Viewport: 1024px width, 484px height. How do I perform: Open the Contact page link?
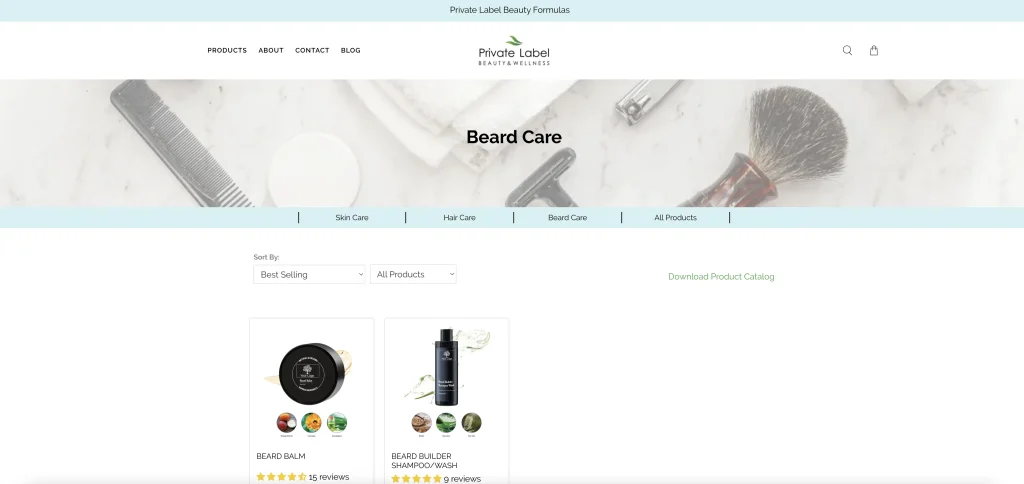(312, 50)
